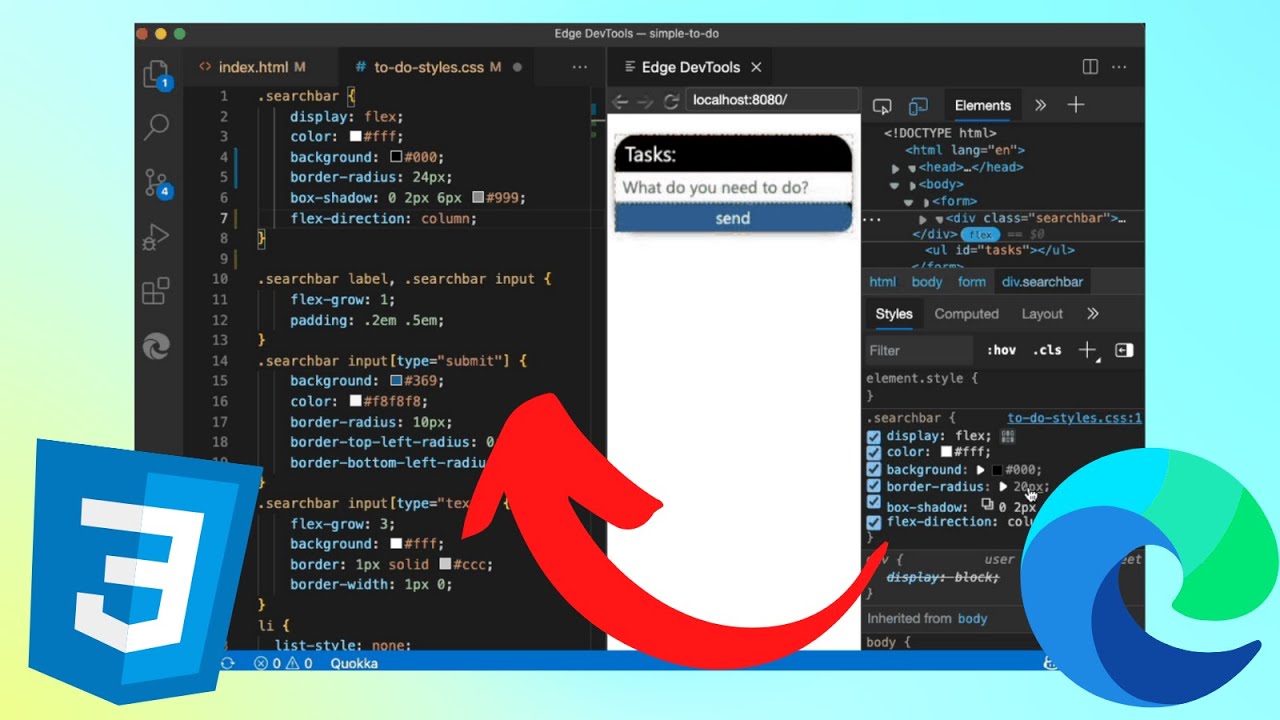Select the Styles pane tab
The image size is (1280, 720).
pyautogui.click(x=894, y=314)
